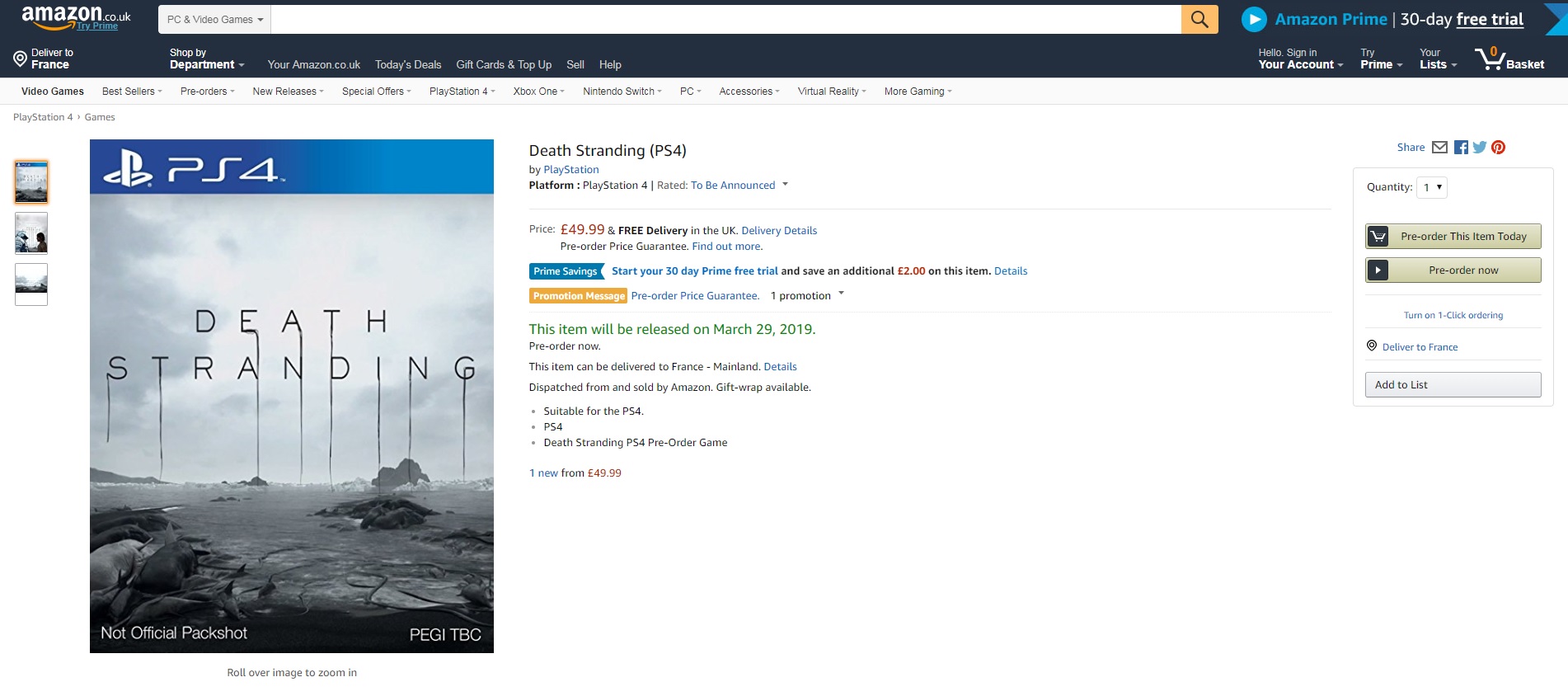1568x696 pixels.
Task: Select the second product thumbnail
Action: click(x=31, y=233)
